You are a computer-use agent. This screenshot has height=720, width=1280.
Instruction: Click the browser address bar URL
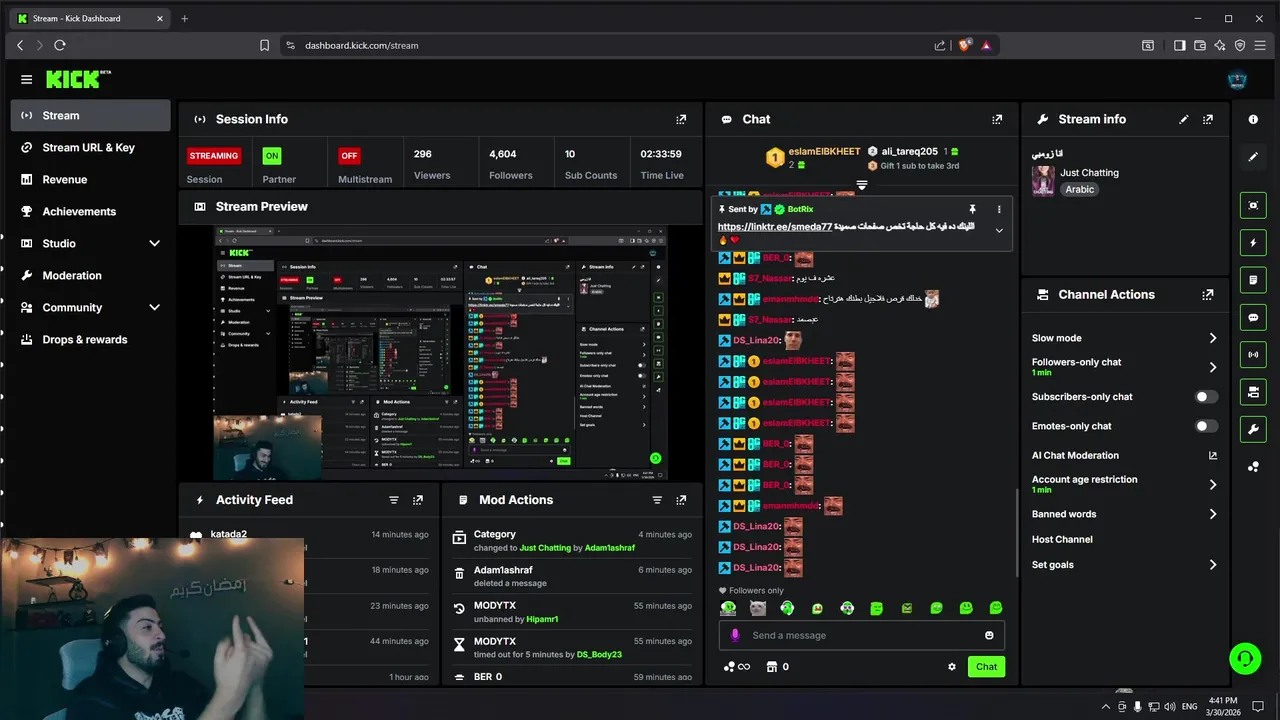(x=362, y=45)
